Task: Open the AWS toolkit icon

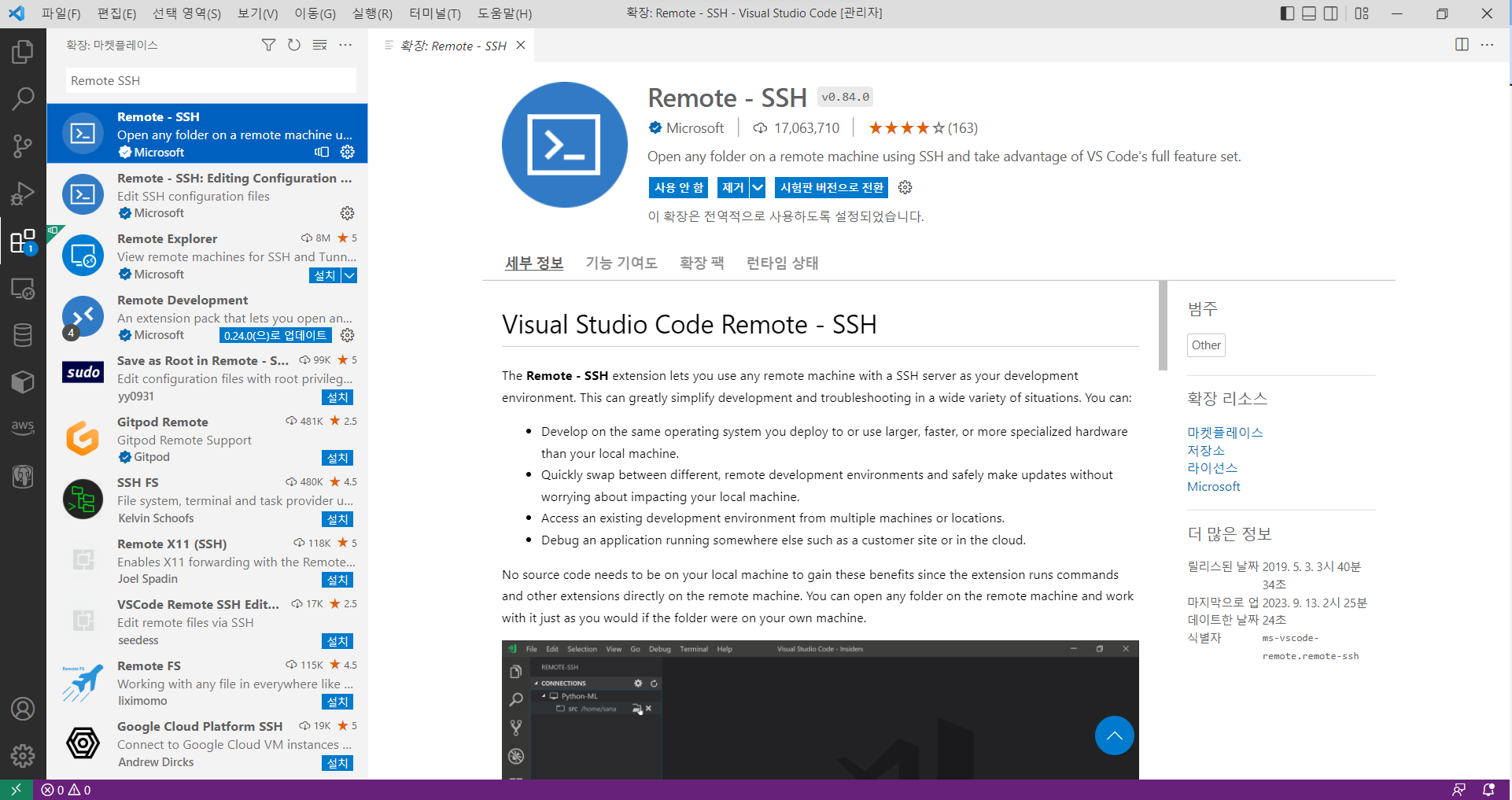Action: click(x=23, y=429)
